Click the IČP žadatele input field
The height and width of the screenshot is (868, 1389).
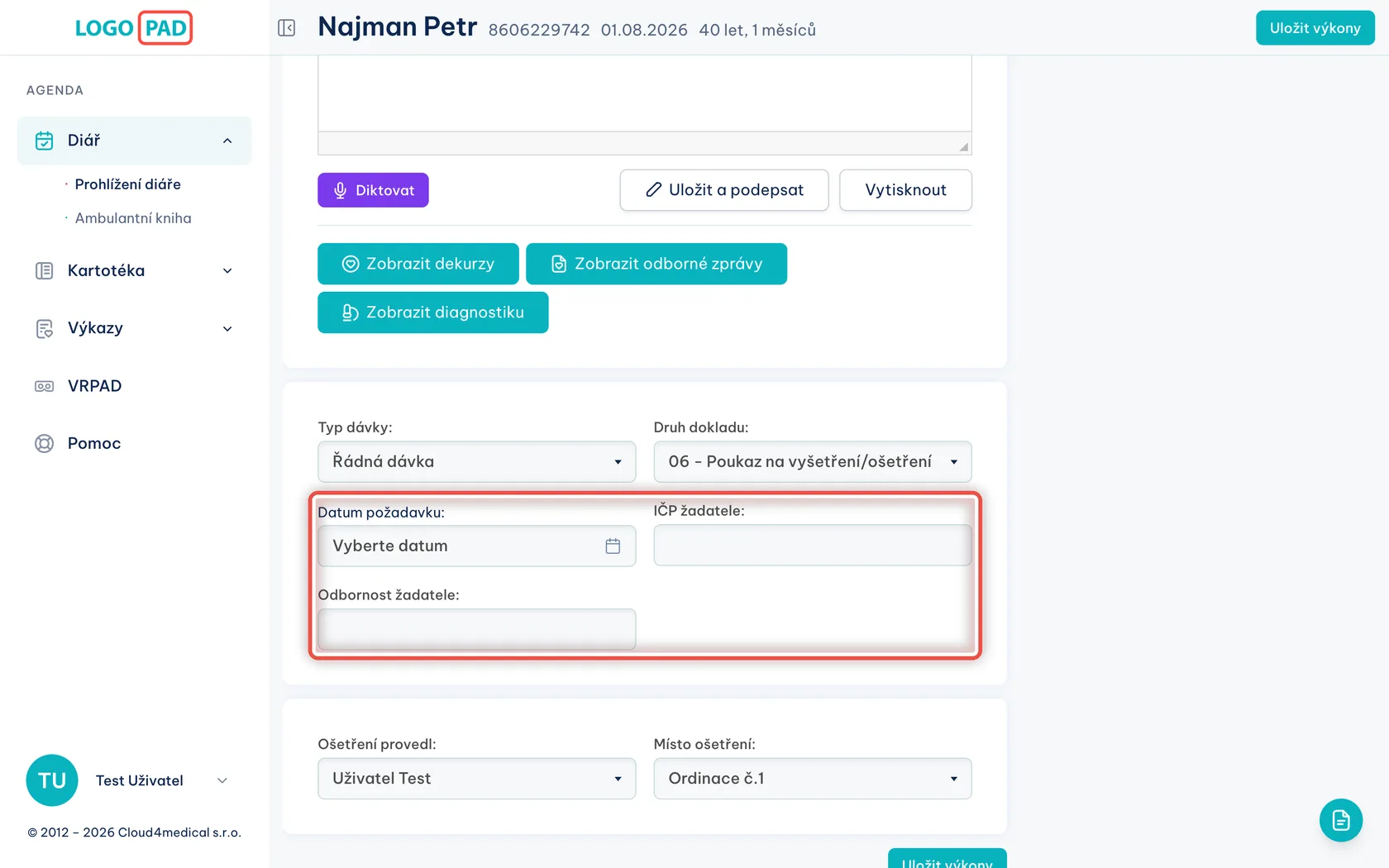tap(813, 546)
